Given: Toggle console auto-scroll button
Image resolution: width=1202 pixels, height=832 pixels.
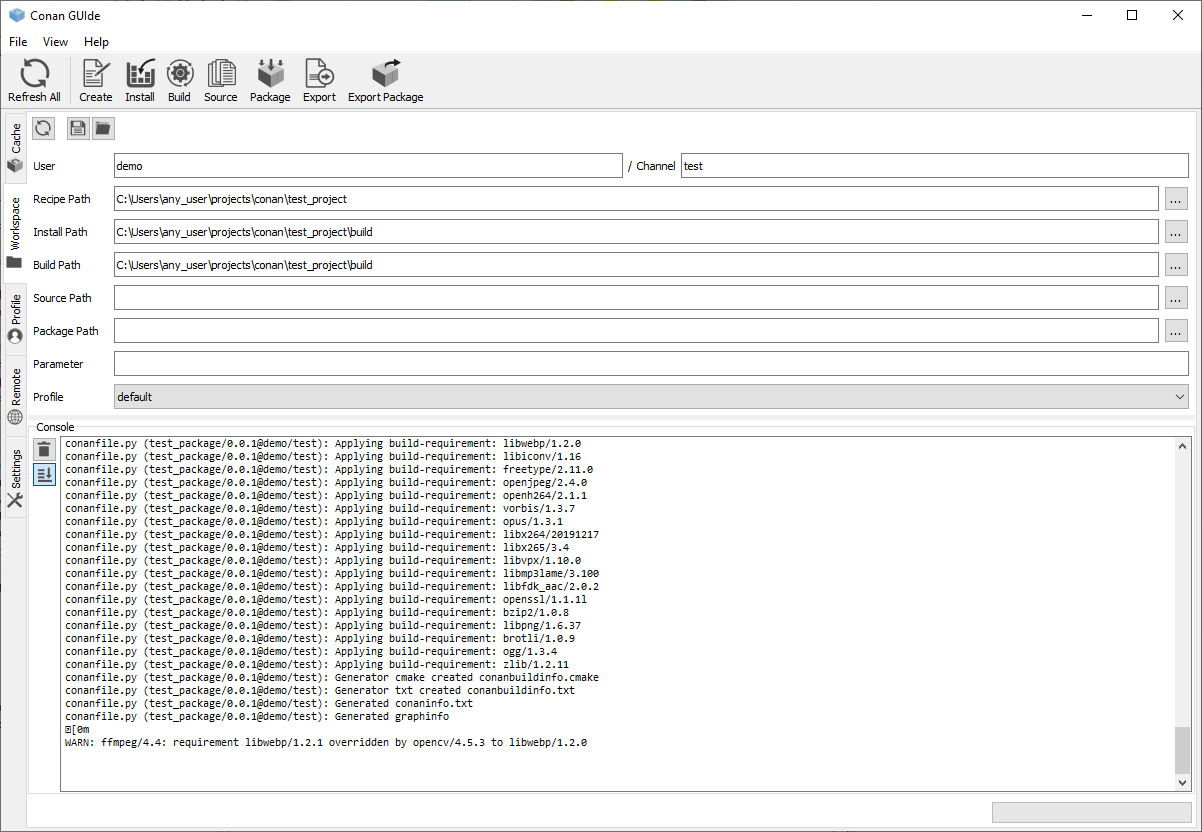Looking at the screenshot, I should (44, 474).
